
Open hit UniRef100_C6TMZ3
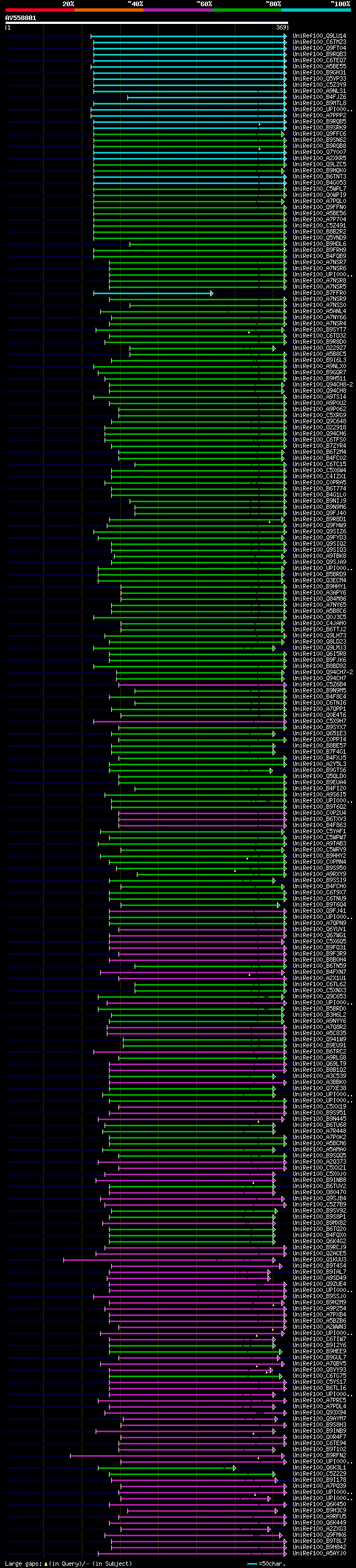(x=319, y=42)
